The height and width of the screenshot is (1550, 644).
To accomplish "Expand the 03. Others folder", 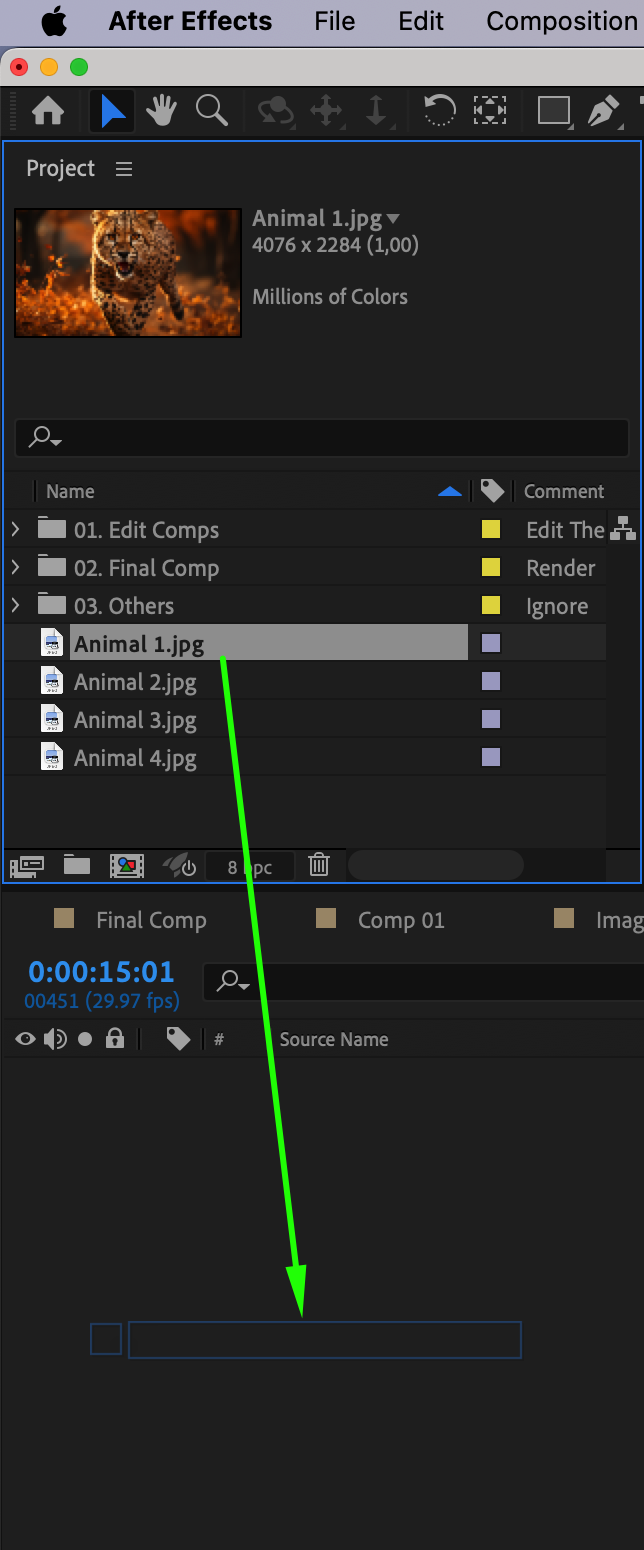I will (x=15, y=605).
